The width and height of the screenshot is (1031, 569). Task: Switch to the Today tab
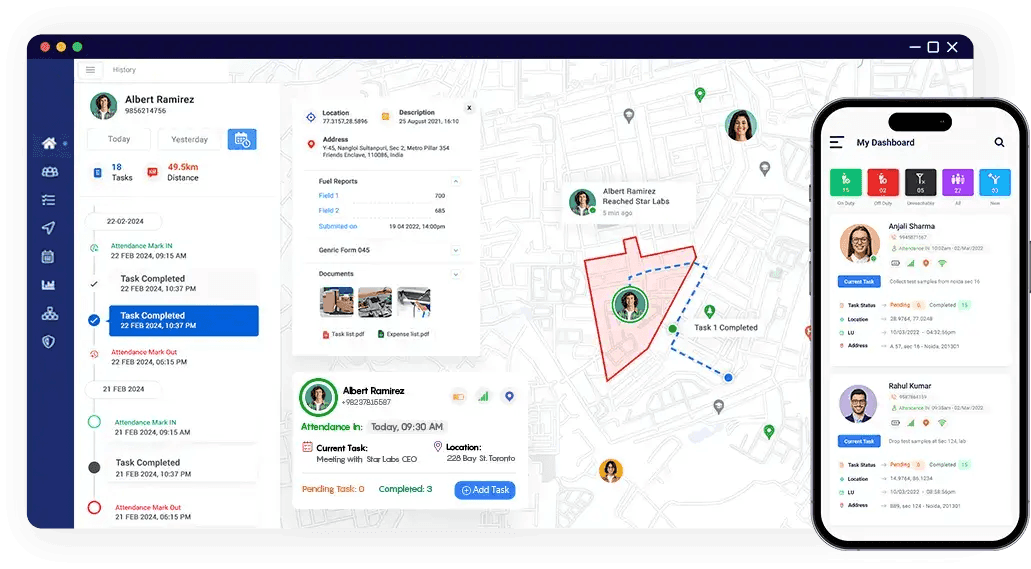coord(119,140)
